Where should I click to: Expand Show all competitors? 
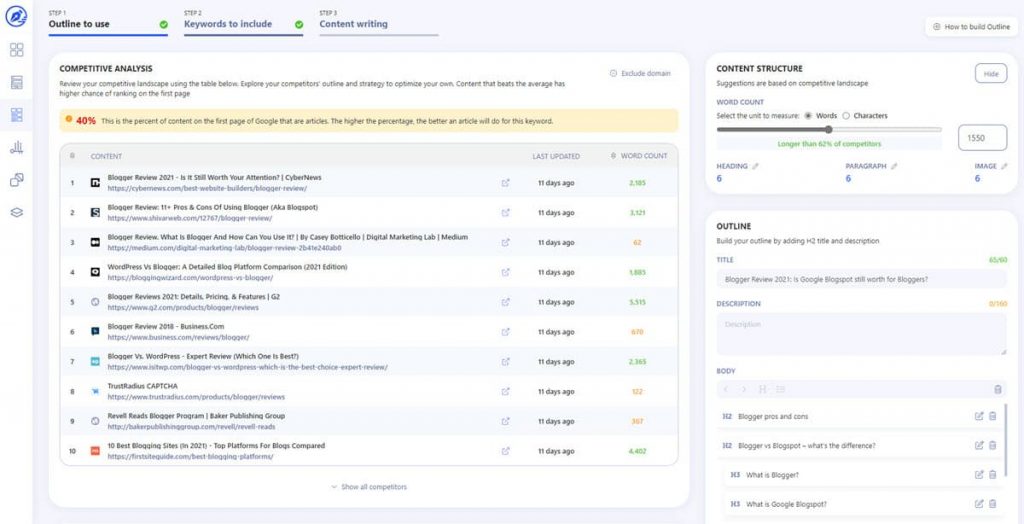point(369,487)
